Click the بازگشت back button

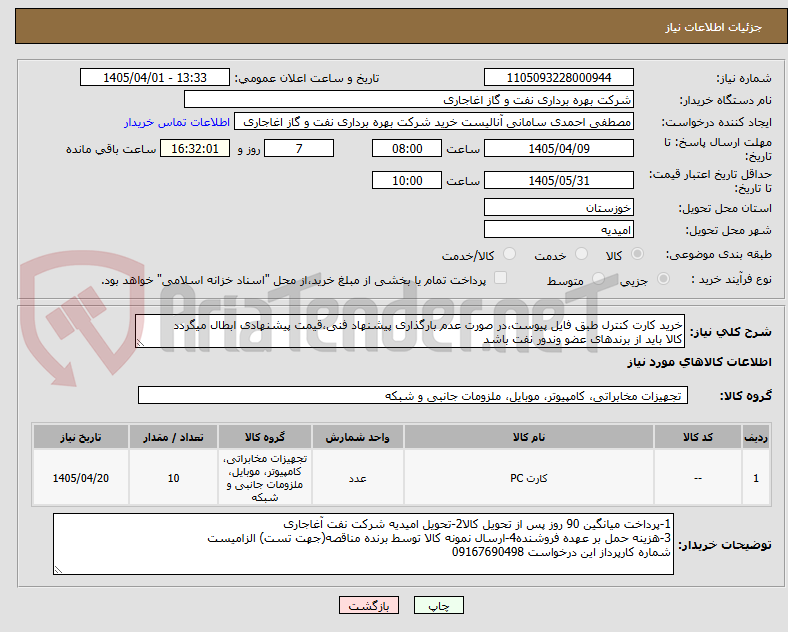tap(369, 605)
